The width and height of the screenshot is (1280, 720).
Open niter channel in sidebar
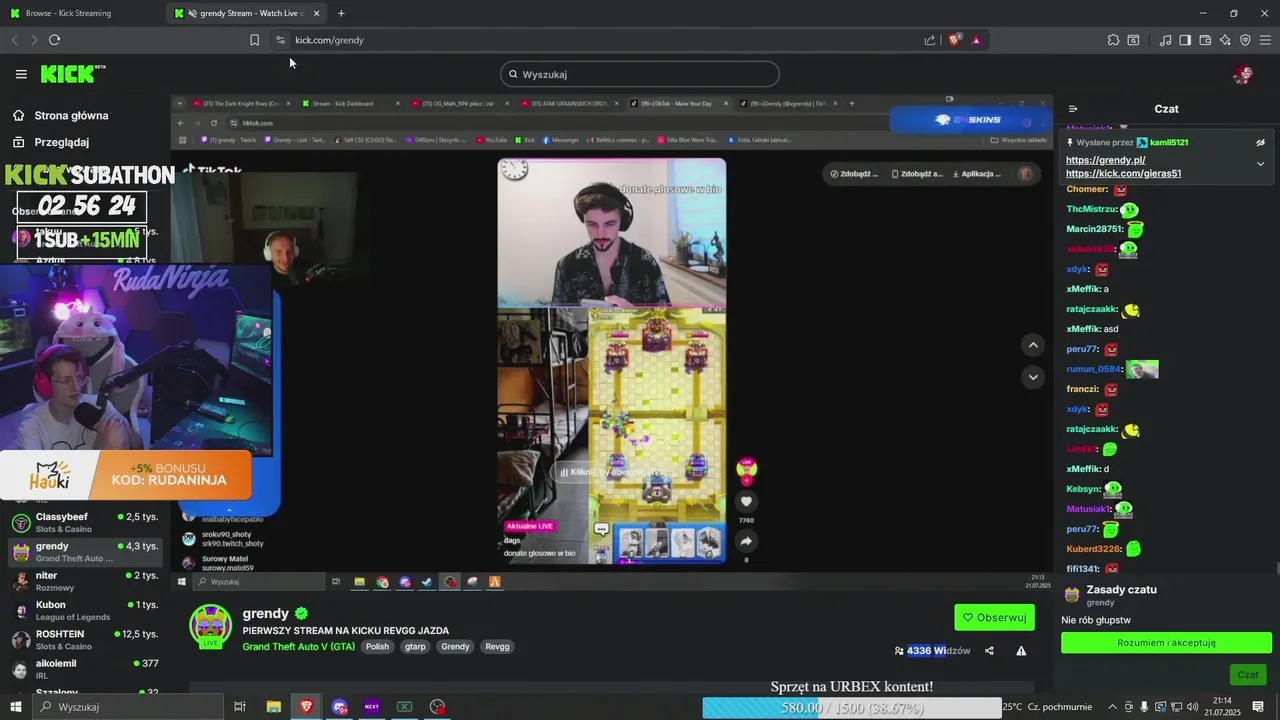[85, 581]
